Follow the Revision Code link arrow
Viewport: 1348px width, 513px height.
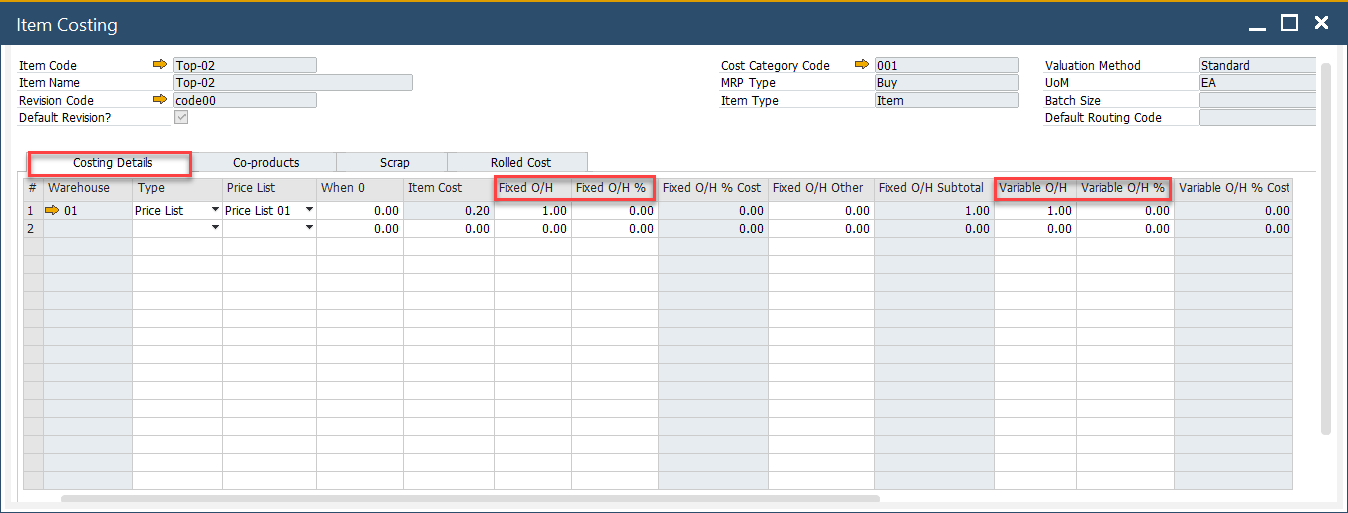click(x=160, y=100)
